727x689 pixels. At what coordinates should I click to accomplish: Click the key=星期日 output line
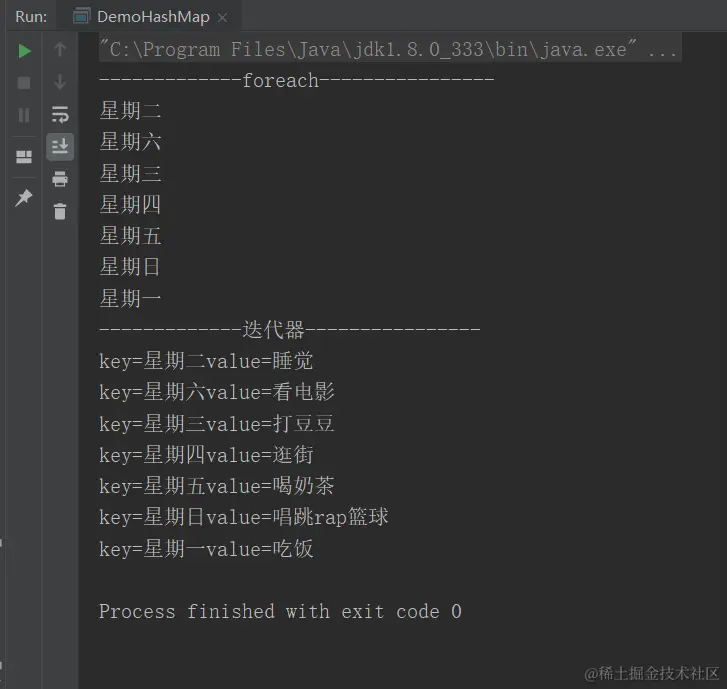[244, 517]
